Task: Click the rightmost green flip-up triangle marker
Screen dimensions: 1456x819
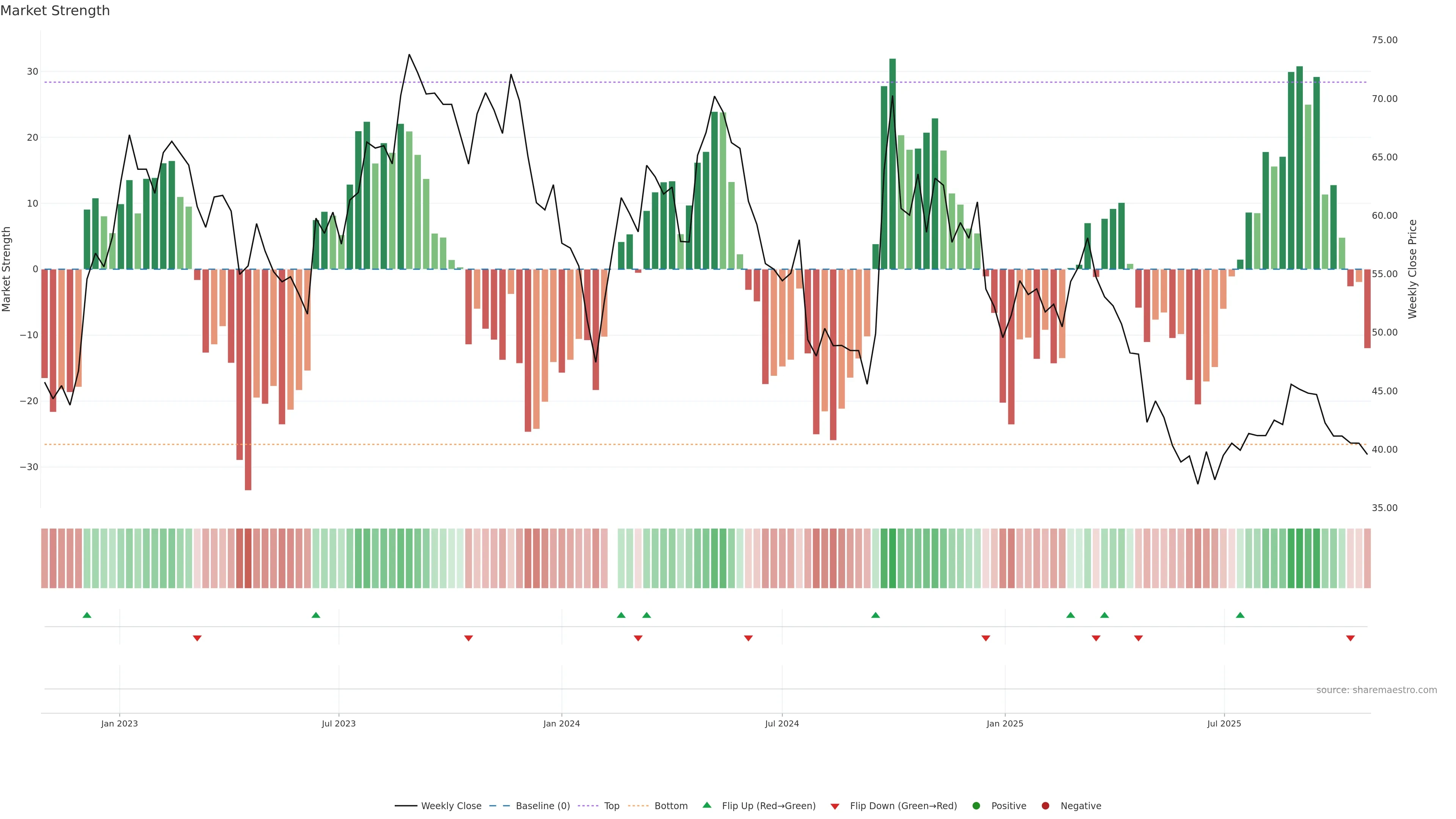Action: click(1240, 615)
